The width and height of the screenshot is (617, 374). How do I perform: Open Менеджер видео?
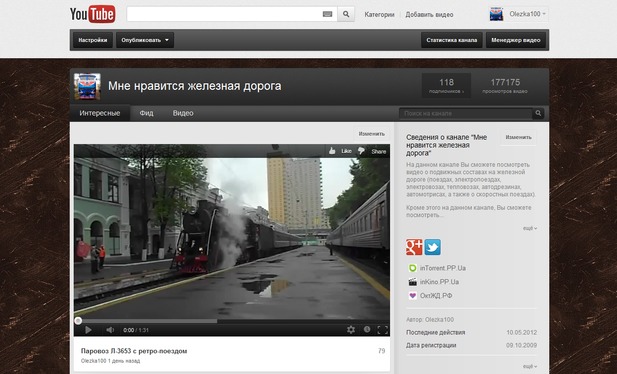516,40
